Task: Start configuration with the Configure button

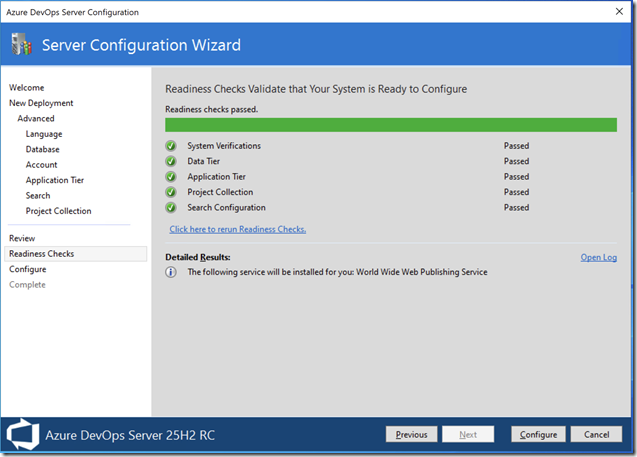Action: (x=538, y=434)
